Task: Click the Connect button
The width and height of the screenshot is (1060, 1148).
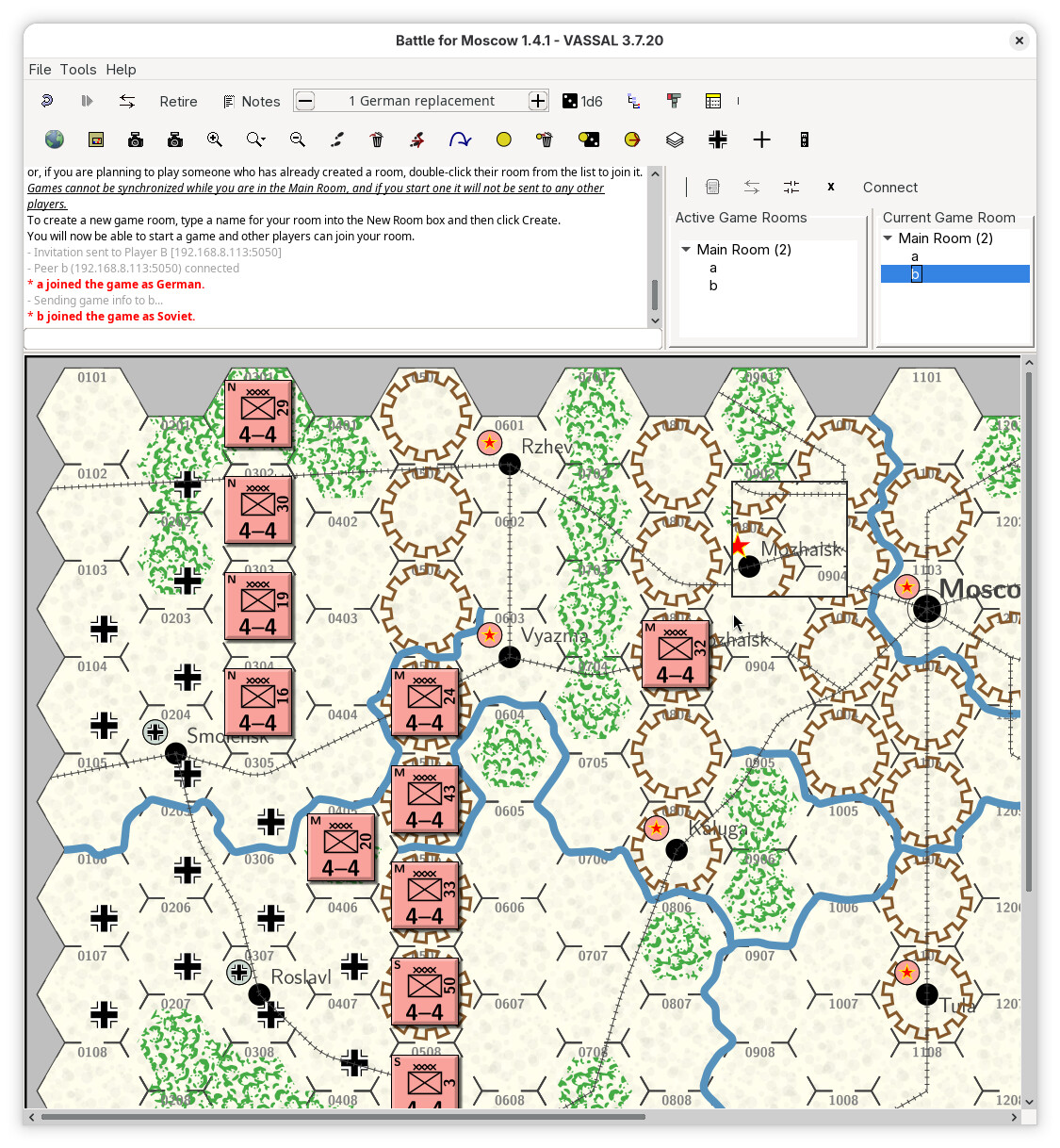Action: tap(889, 187)
